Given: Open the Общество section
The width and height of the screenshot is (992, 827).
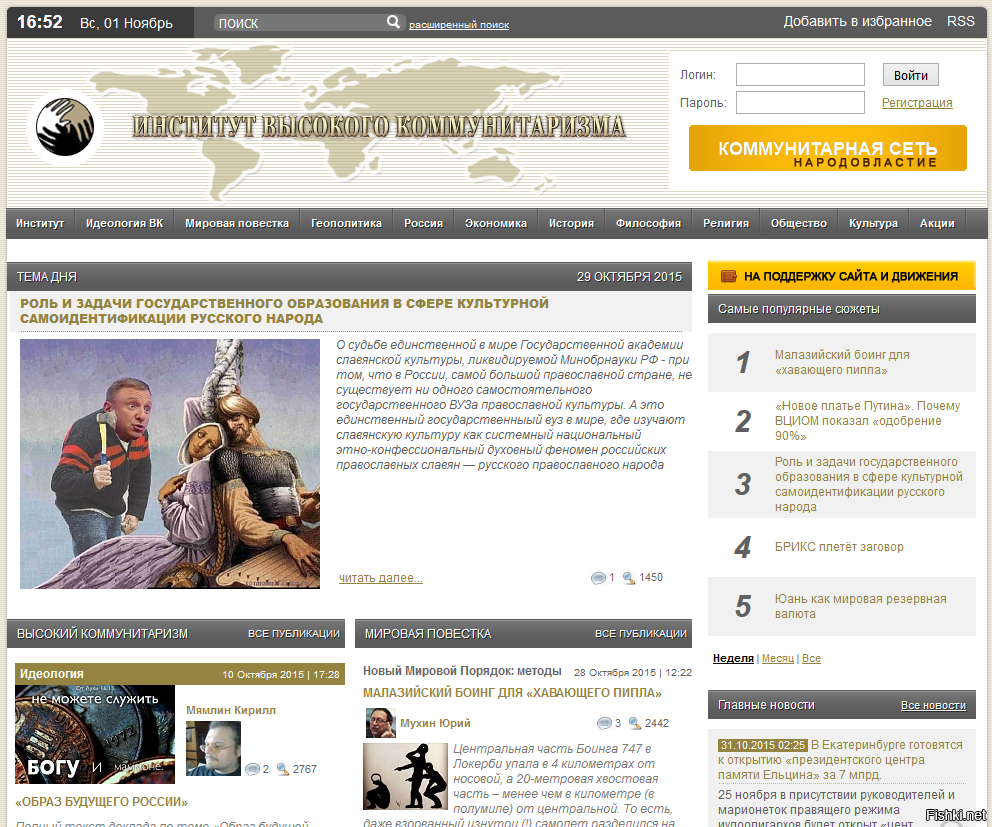Looking at the screenshot, I should coord(798,223).
